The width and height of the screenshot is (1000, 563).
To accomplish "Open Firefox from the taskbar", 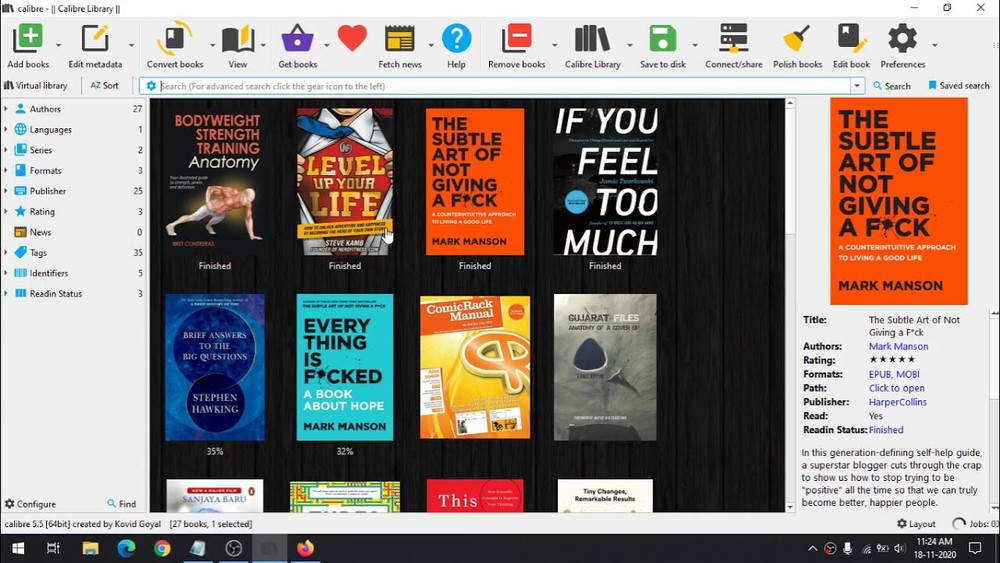I will tap(305, 548).
